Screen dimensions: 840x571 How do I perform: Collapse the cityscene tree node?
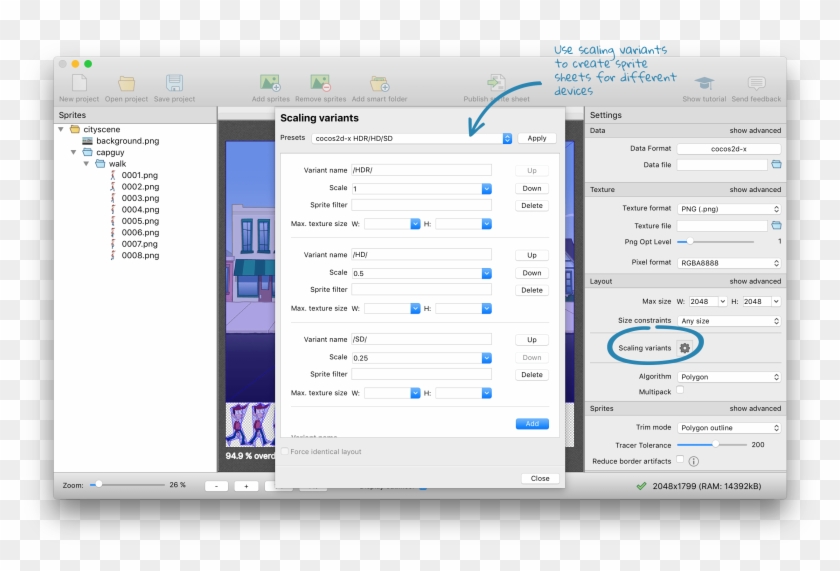coord(61,129)
